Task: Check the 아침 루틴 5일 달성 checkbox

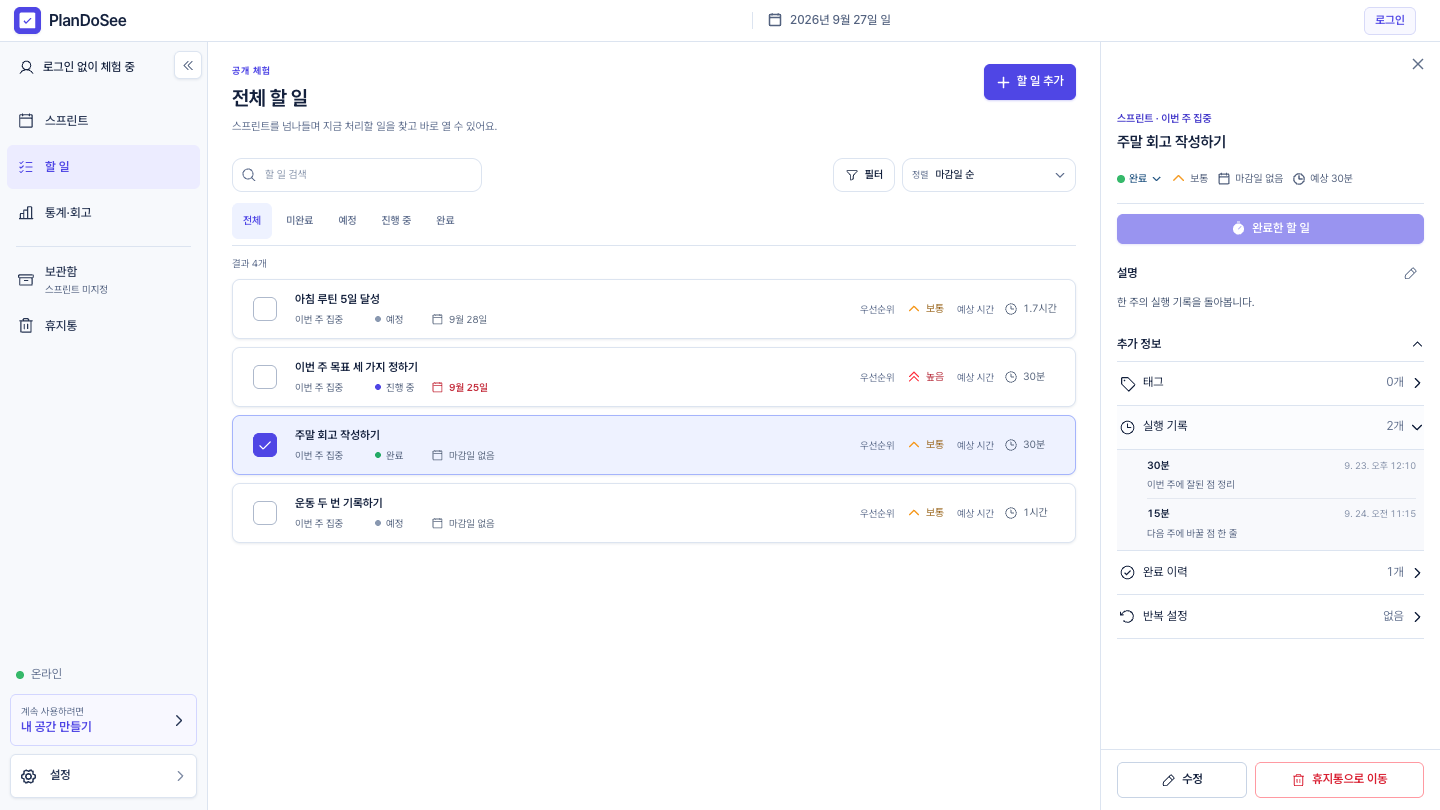Action: pyautogui.click(x=265, y=309)
